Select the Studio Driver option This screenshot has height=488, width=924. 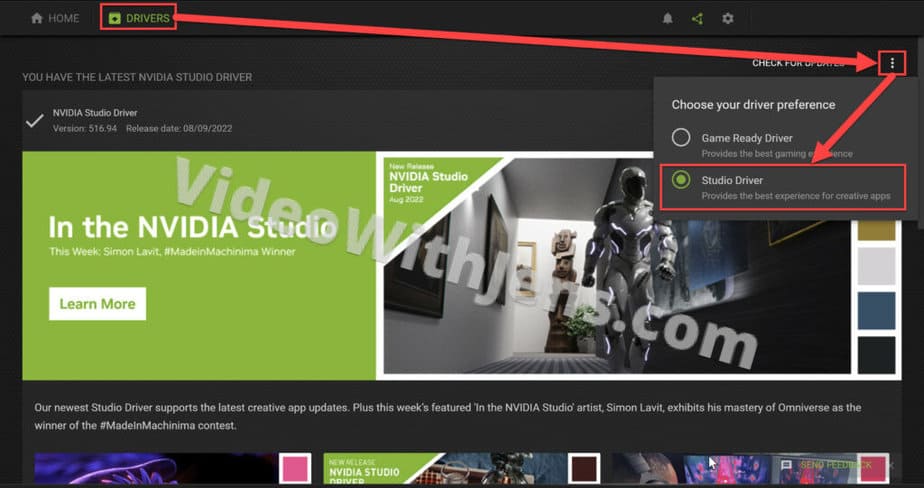(783, 187)
